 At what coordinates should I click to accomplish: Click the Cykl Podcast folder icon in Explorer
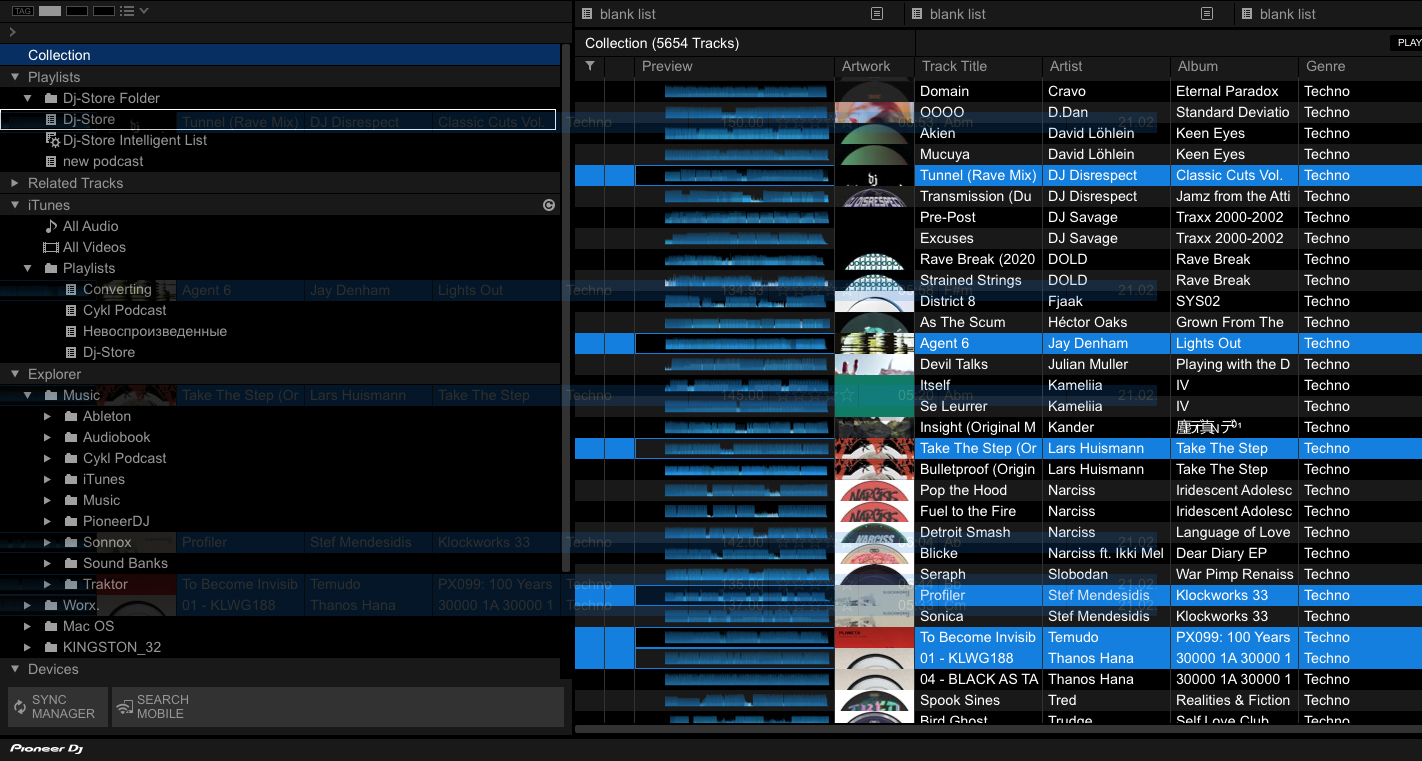(x=71, y=458)
